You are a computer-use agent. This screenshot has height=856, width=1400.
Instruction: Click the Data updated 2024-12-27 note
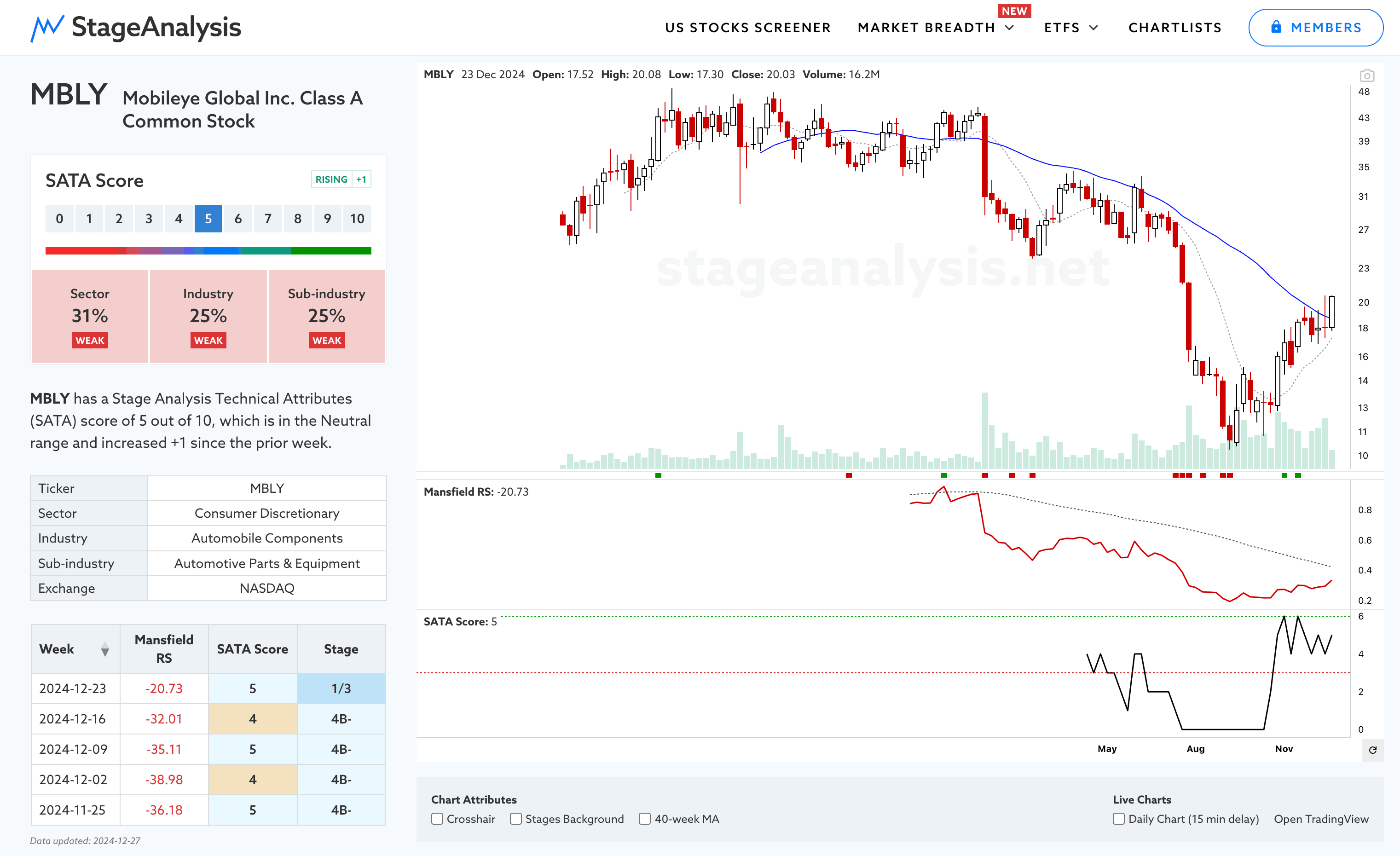pos(85,841)
